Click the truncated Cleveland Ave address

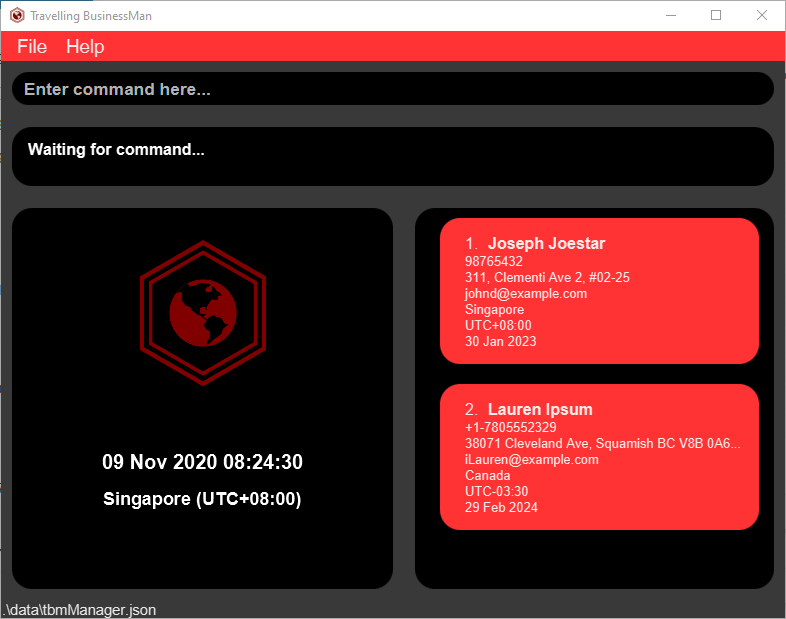point(602,444)
